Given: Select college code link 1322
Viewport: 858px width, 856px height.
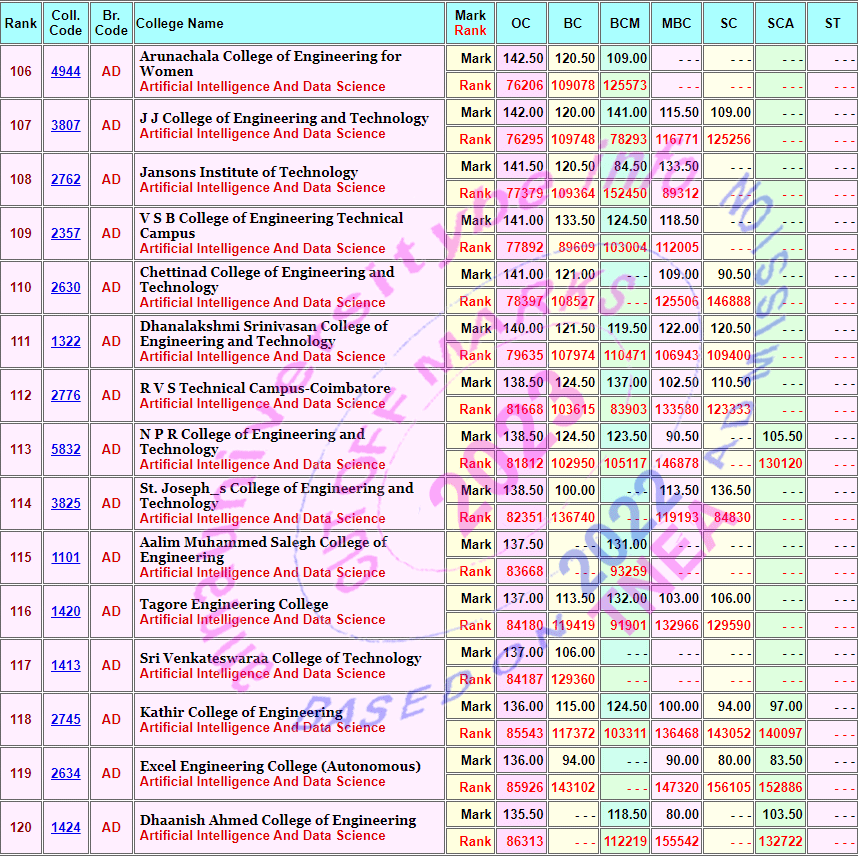Looking at the screenshot, I should [66, 342].
